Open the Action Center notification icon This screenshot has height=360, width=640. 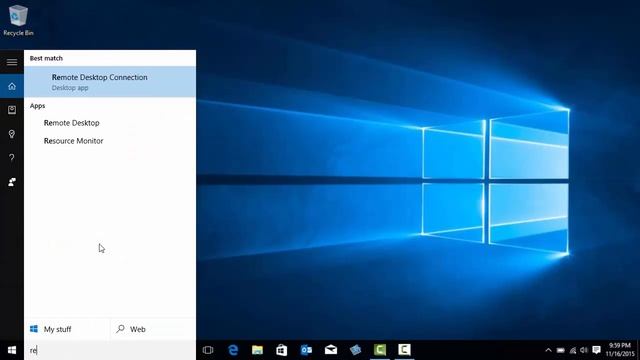coord(596,350)
